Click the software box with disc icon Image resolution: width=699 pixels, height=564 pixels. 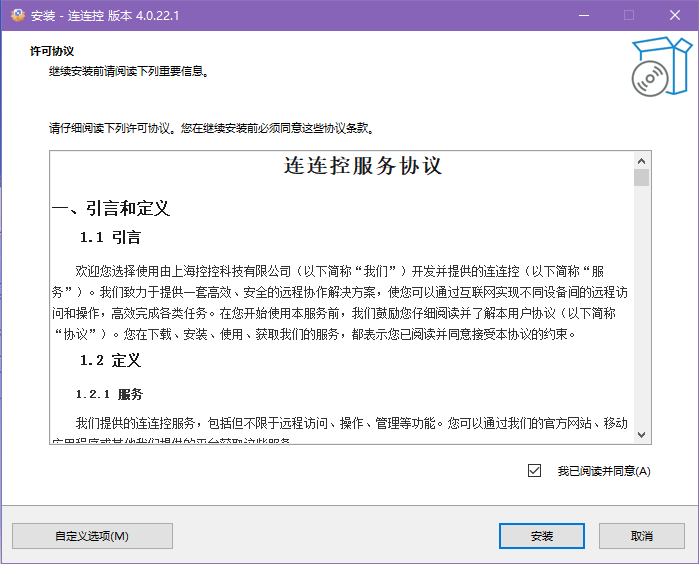pos(662,66)
